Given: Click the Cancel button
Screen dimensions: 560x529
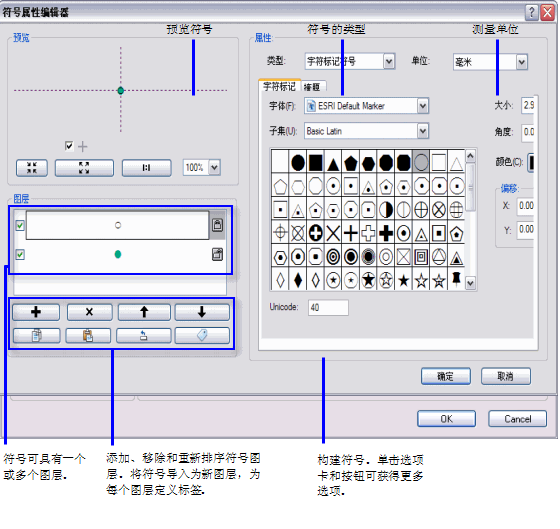Looking at the screenshot, I should coord(518,419).
